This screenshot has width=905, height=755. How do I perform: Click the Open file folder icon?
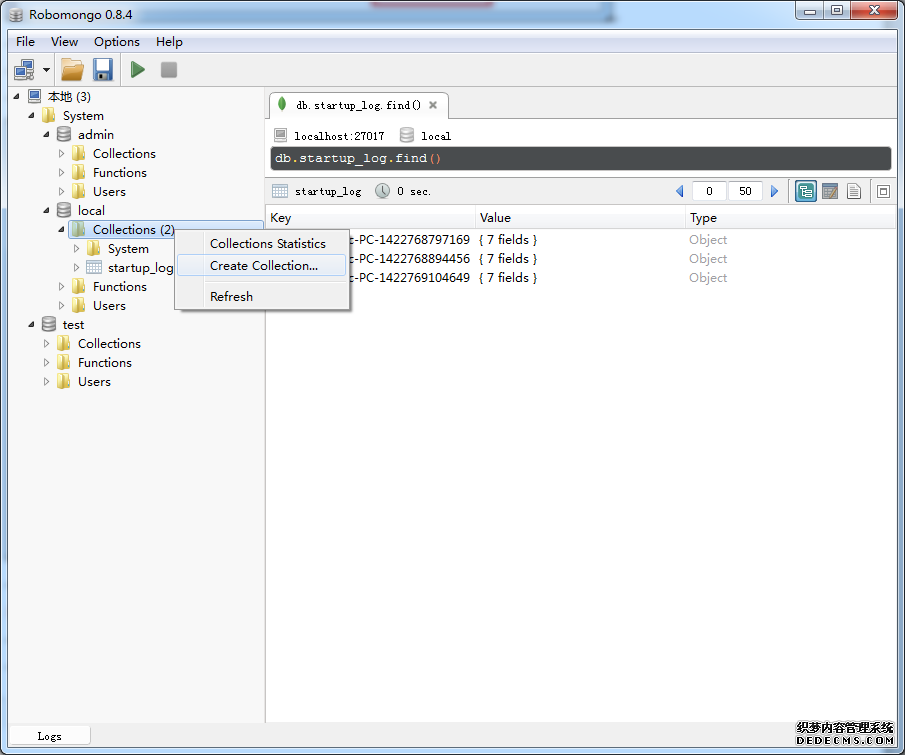[72, 69]
